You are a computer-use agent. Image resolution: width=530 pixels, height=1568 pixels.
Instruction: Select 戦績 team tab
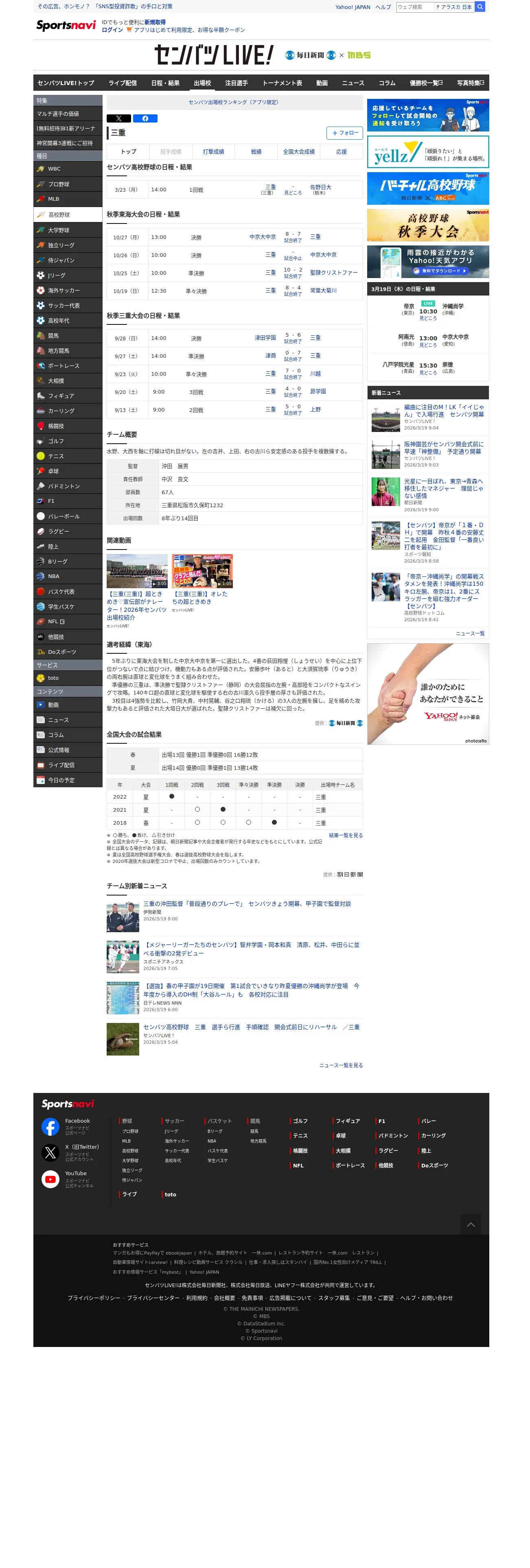(256, 151)
